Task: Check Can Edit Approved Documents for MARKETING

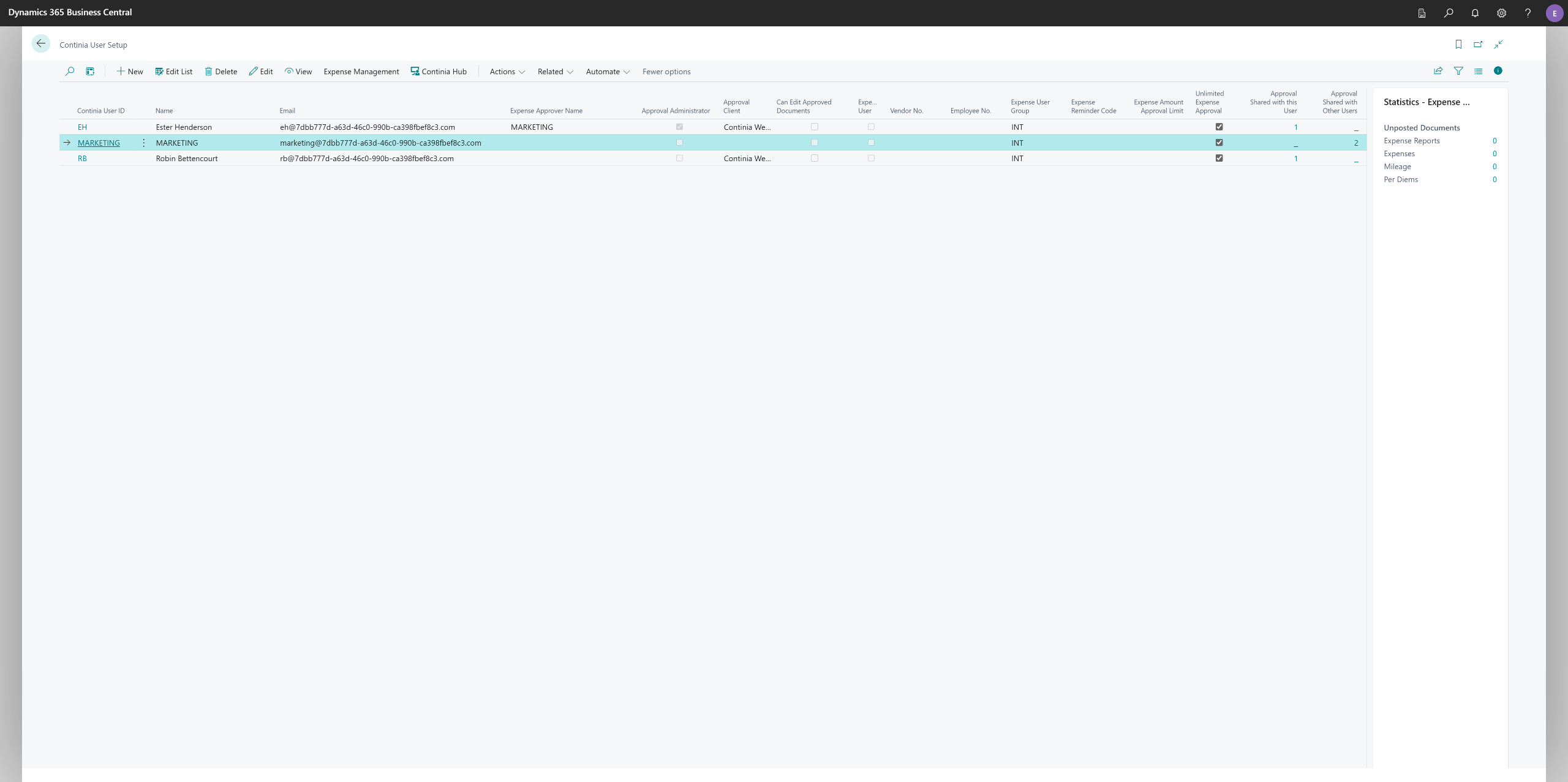Action: (814, 143)
